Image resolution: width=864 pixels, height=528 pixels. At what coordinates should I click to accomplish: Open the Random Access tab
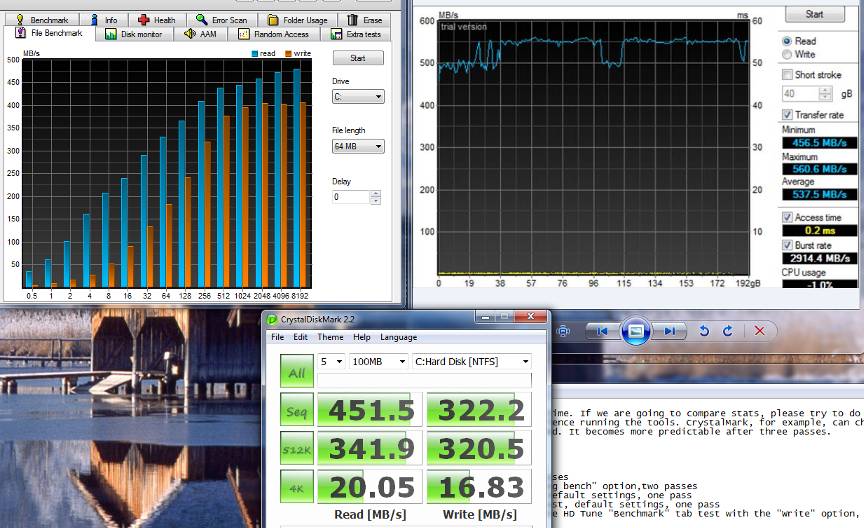click(x=274, y=34)
